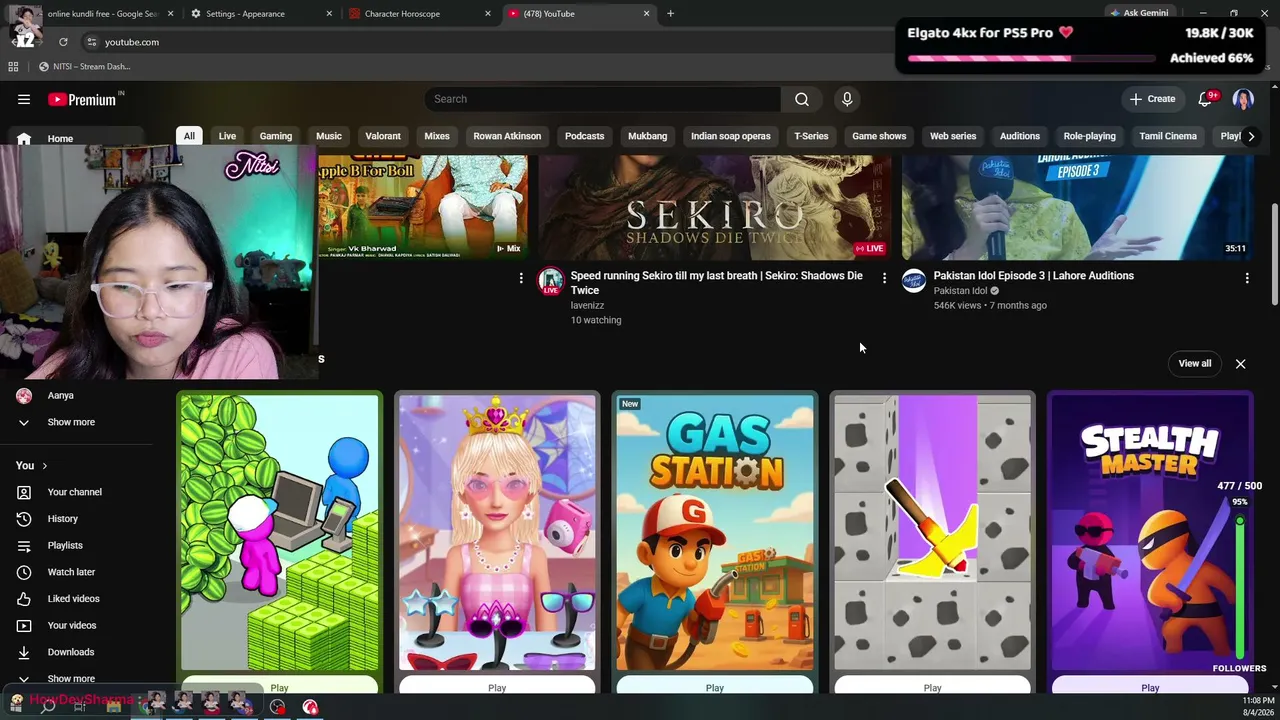Play the Stealth Master game
This screenshot has width=1280, height=720.
point(1150,687)
